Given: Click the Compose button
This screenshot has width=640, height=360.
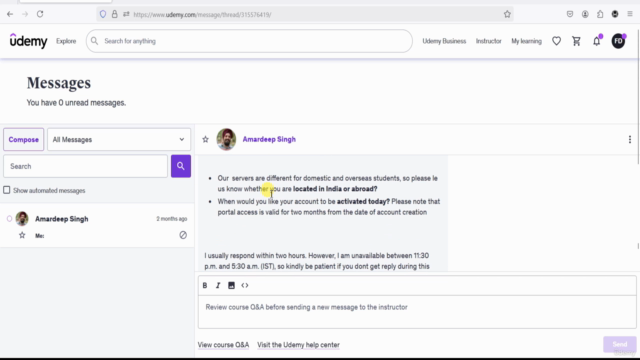Looking at the screenshot, I should (24, 140).
